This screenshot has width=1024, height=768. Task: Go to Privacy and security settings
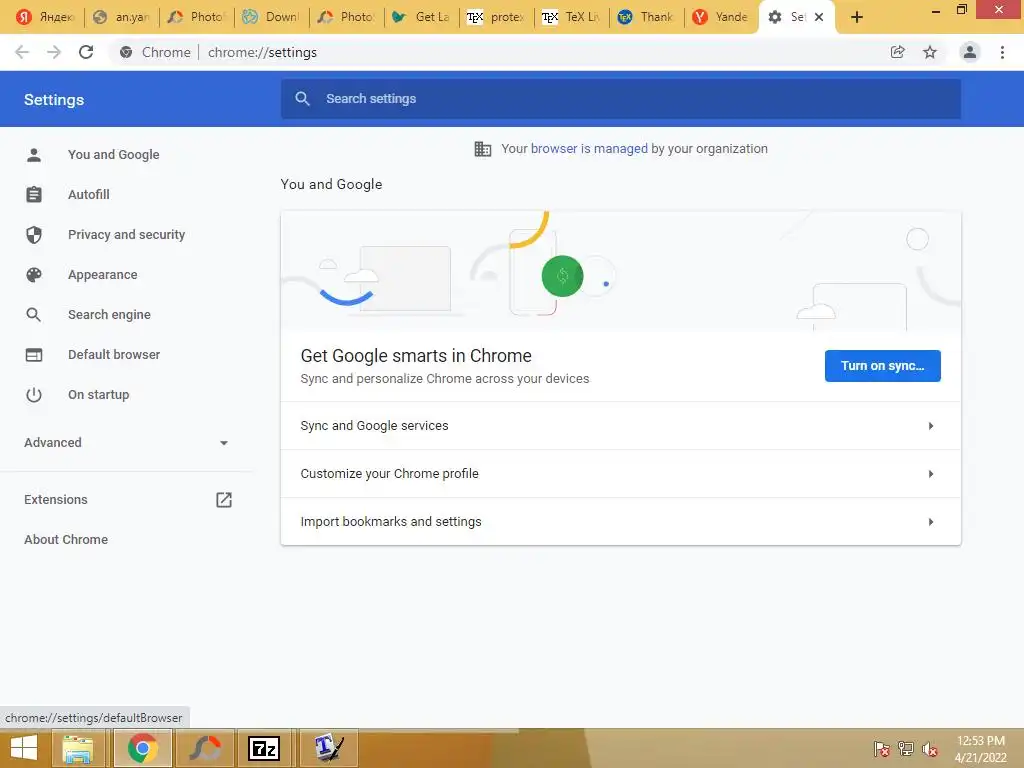pyautogui.click(x=127, y=234)
